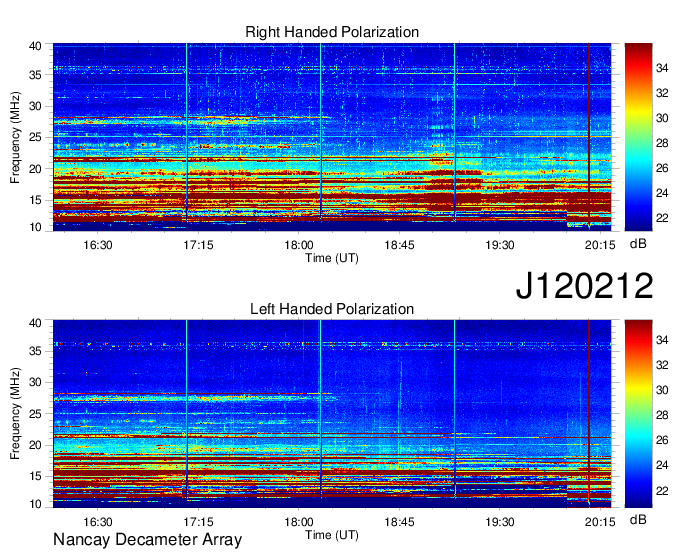This screenshot has height=552, width=680.
Task: Click "34" dB value on Left Handed color bar
Action: tap(662, 340)
